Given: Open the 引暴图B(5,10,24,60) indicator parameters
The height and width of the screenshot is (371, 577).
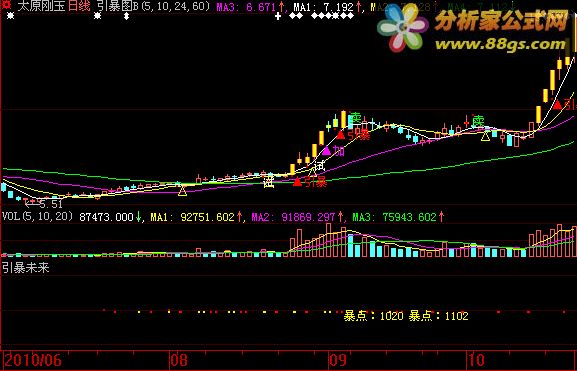Looking at the screenshot, I should [x=154, y=6].
